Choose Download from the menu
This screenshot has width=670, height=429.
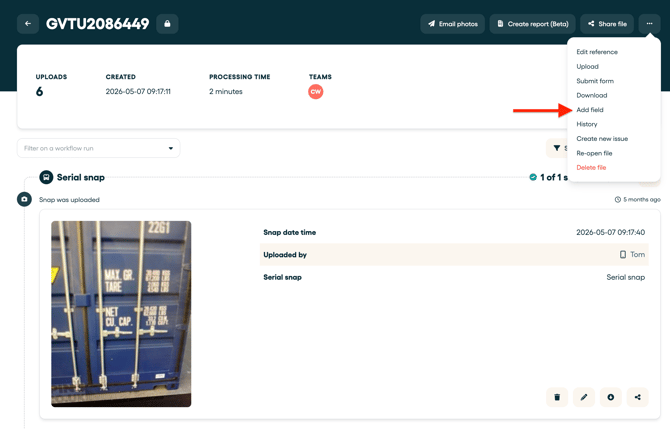coord(592,95)
